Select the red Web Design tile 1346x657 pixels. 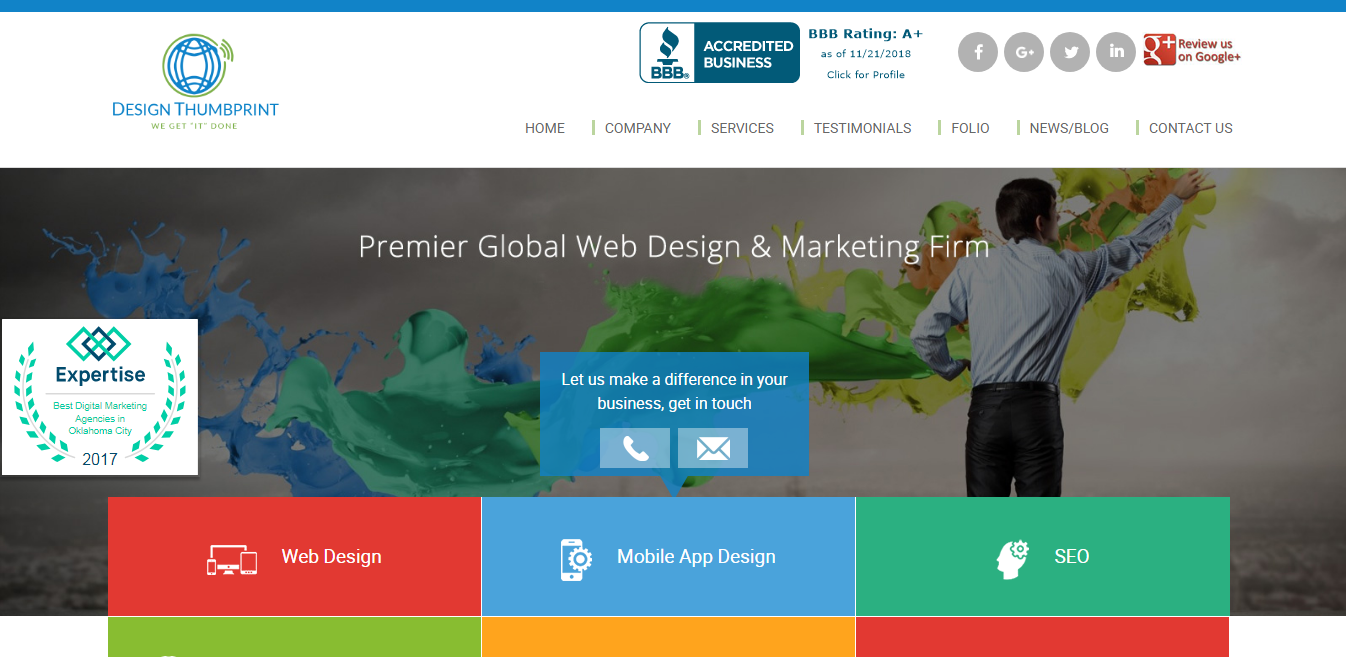294,556
